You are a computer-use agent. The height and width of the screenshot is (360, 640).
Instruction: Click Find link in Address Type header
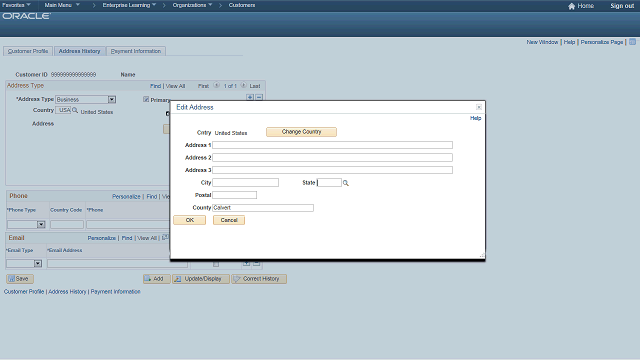click(x=156, y=86)
